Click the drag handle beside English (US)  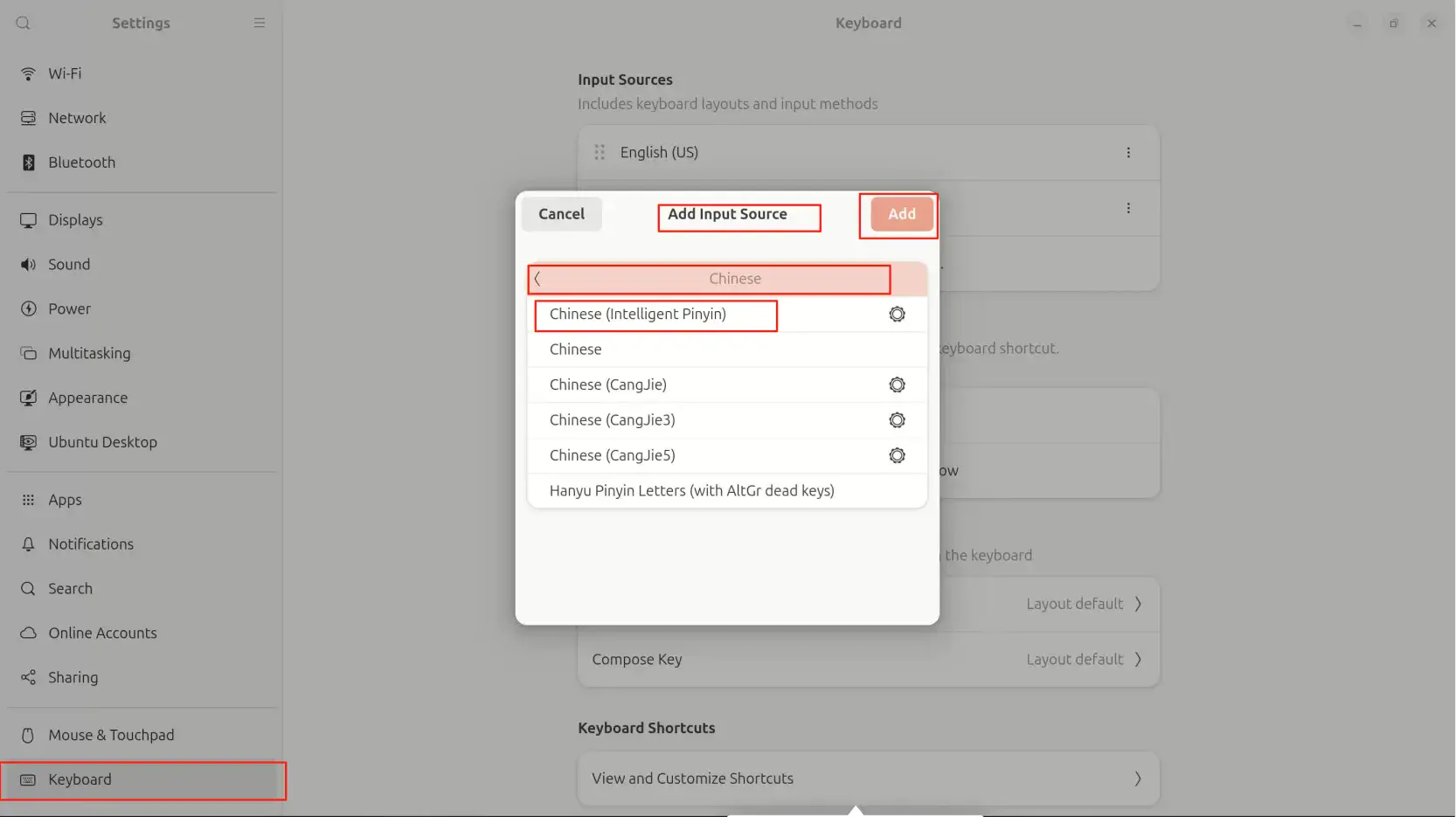[600, 153]
